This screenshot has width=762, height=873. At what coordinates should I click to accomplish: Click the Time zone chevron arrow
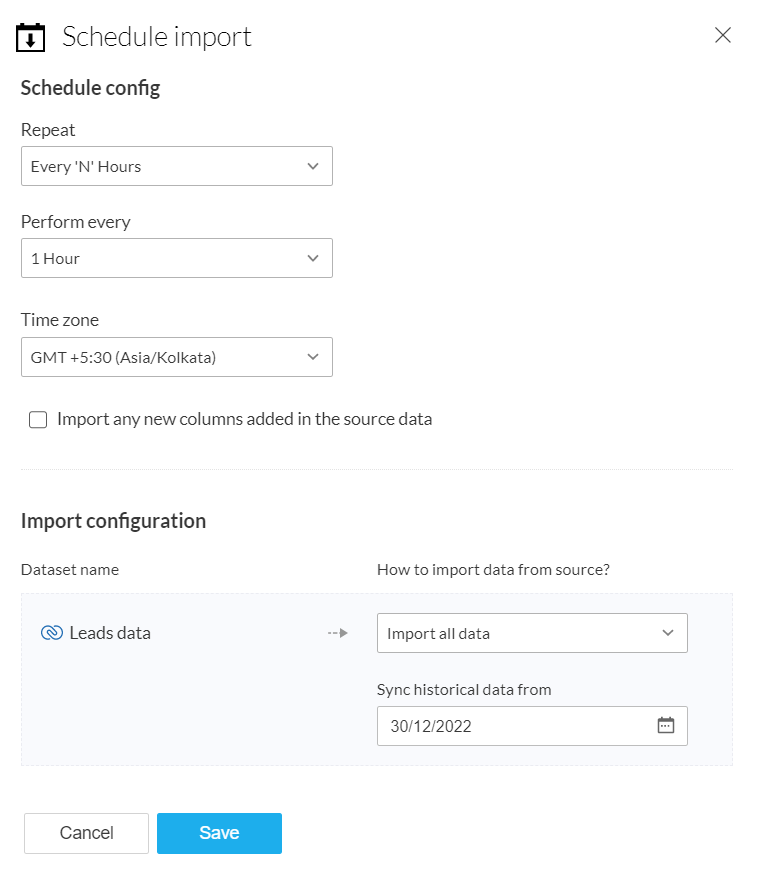click(x=313, y=357)
